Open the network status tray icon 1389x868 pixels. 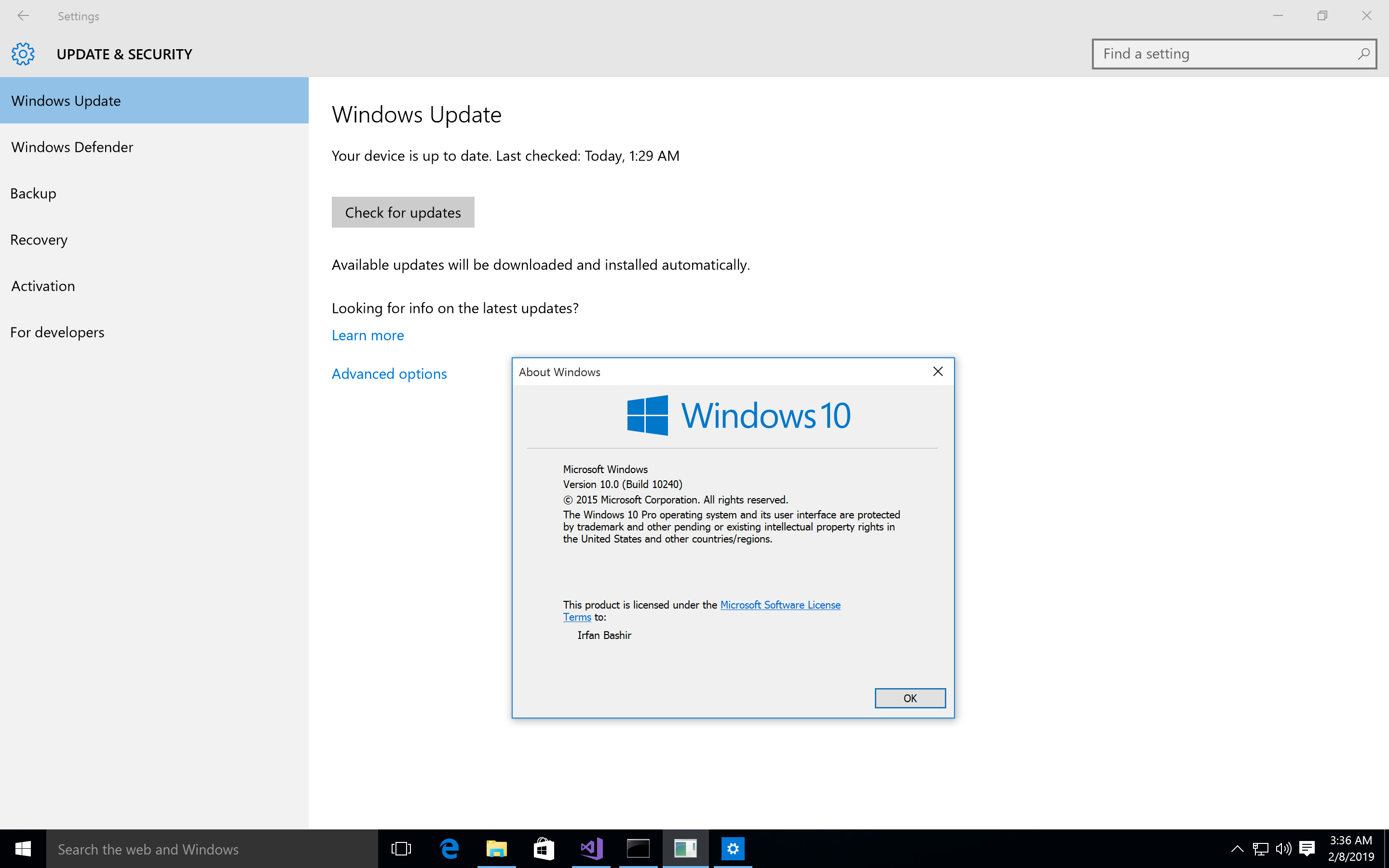click(x=1260, y=849)
